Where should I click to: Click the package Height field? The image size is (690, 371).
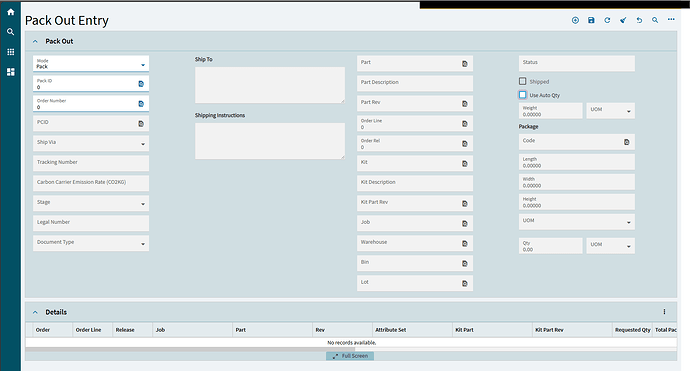point(576,202)
